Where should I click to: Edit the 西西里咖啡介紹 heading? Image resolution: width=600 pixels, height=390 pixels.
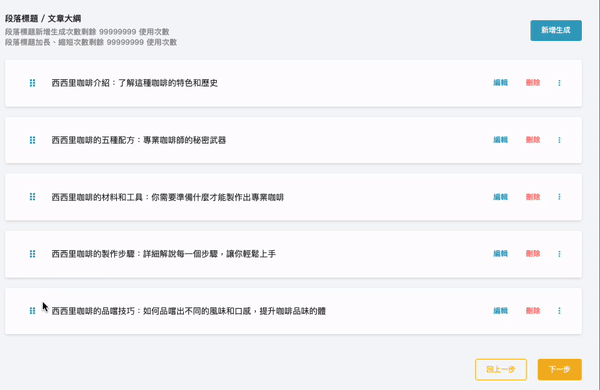pyautogui.click(x=500, y=83)
